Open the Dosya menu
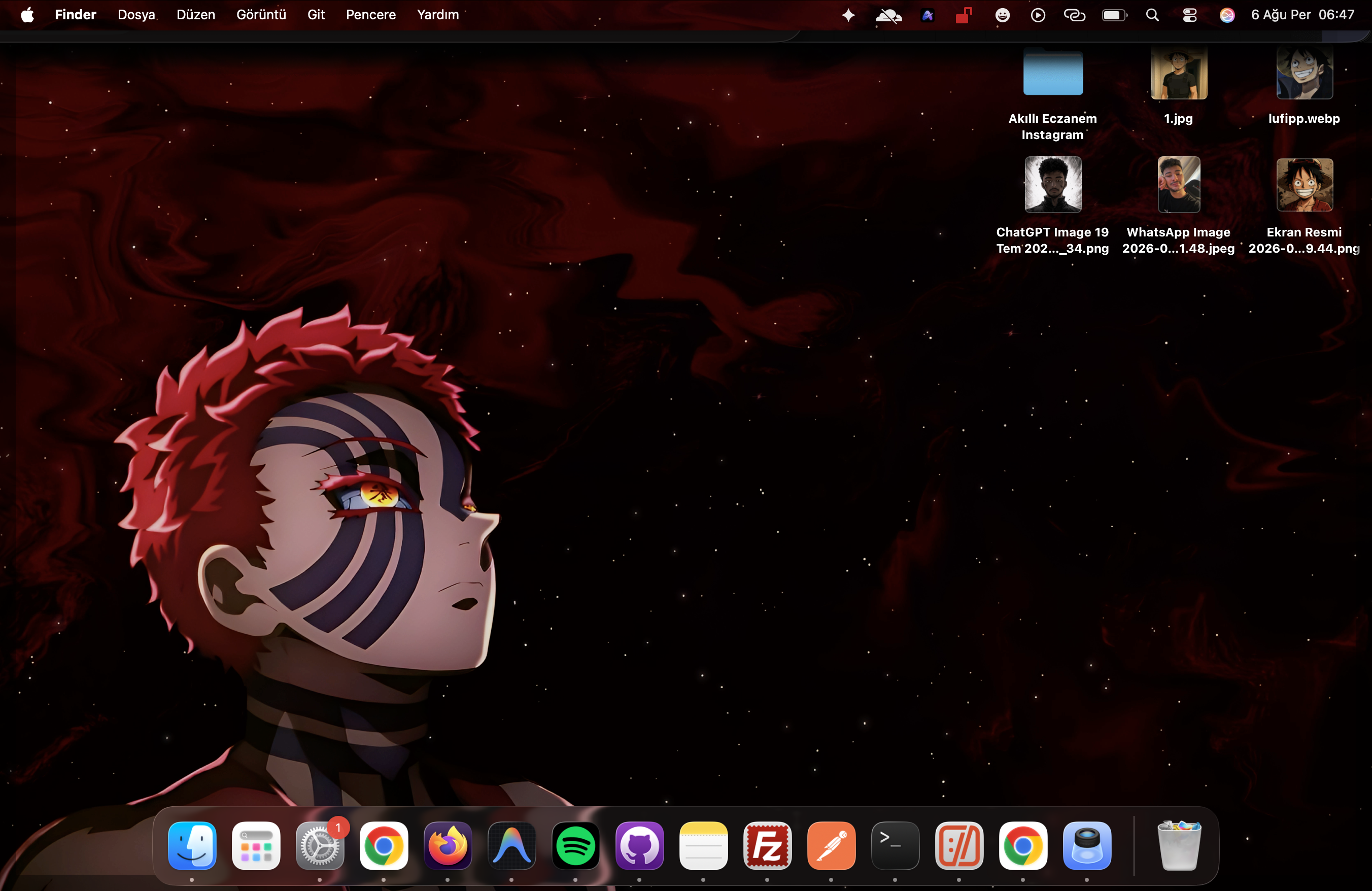Image resolution: width=1372 pixels, height=891 pixels. 136,15
